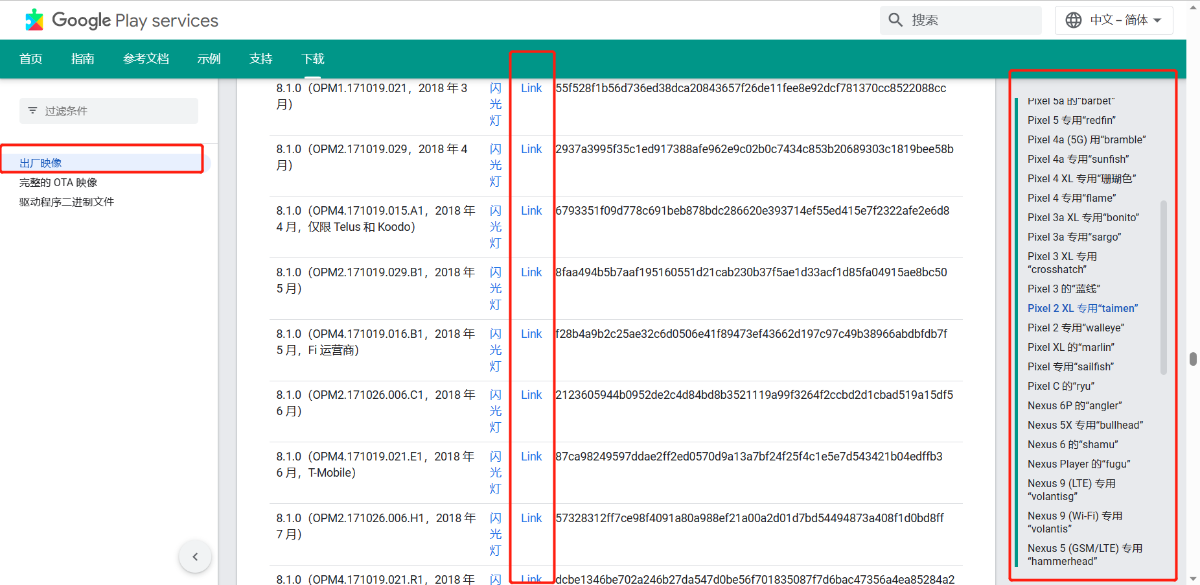Viewport: 1200px width, 585px height.
Task: Click the filter icon in sidebar
Action: (32, 110)
